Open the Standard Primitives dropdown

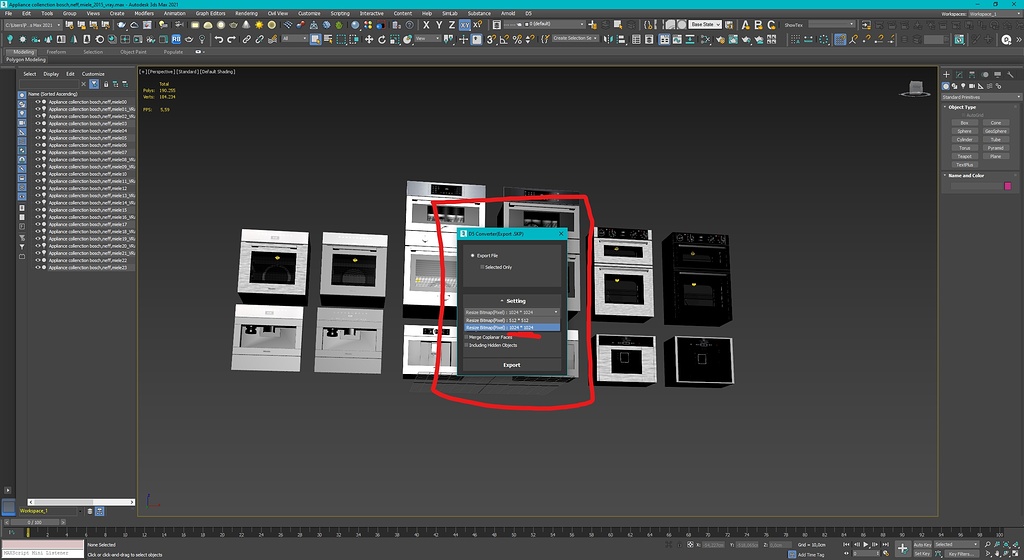pos(980,97)
